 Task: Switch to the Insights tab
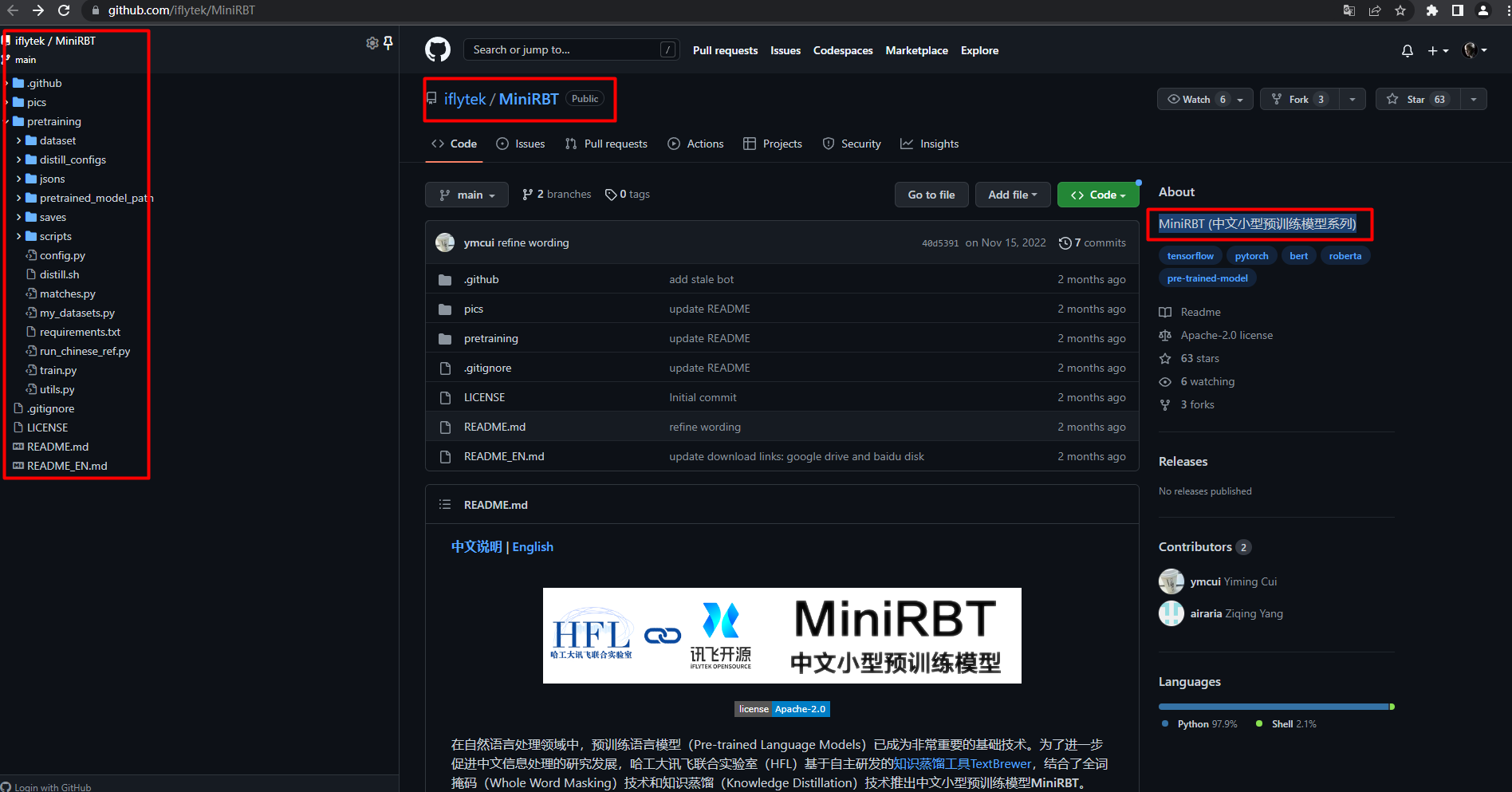930,144
